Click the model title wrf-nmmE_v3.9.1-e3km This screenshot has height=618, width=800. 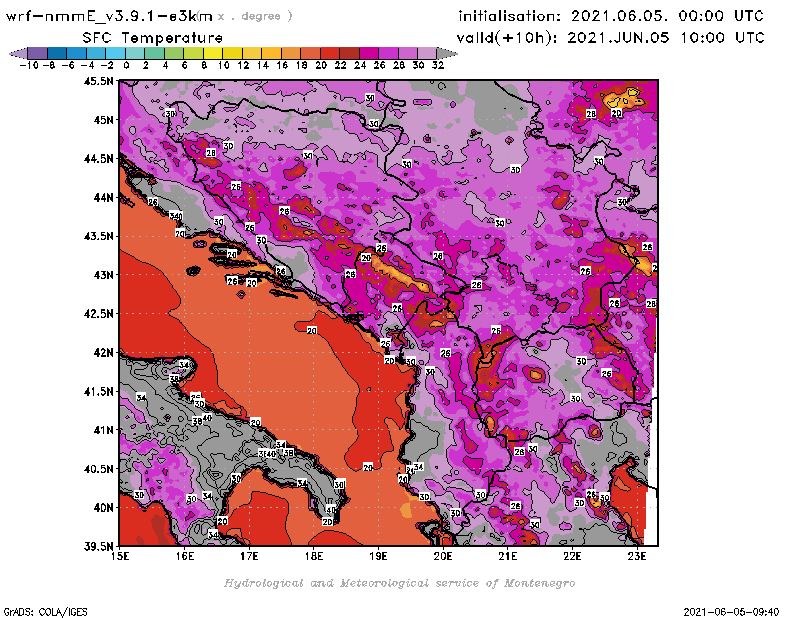109,16
